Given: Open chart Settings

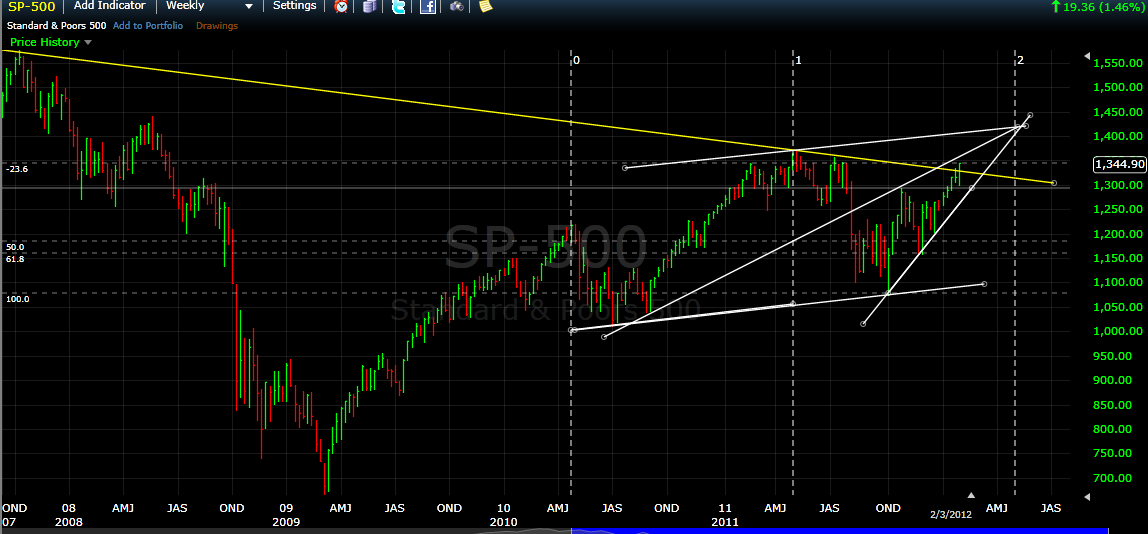Looking at the screenshot, I should [x=294, y=6].
